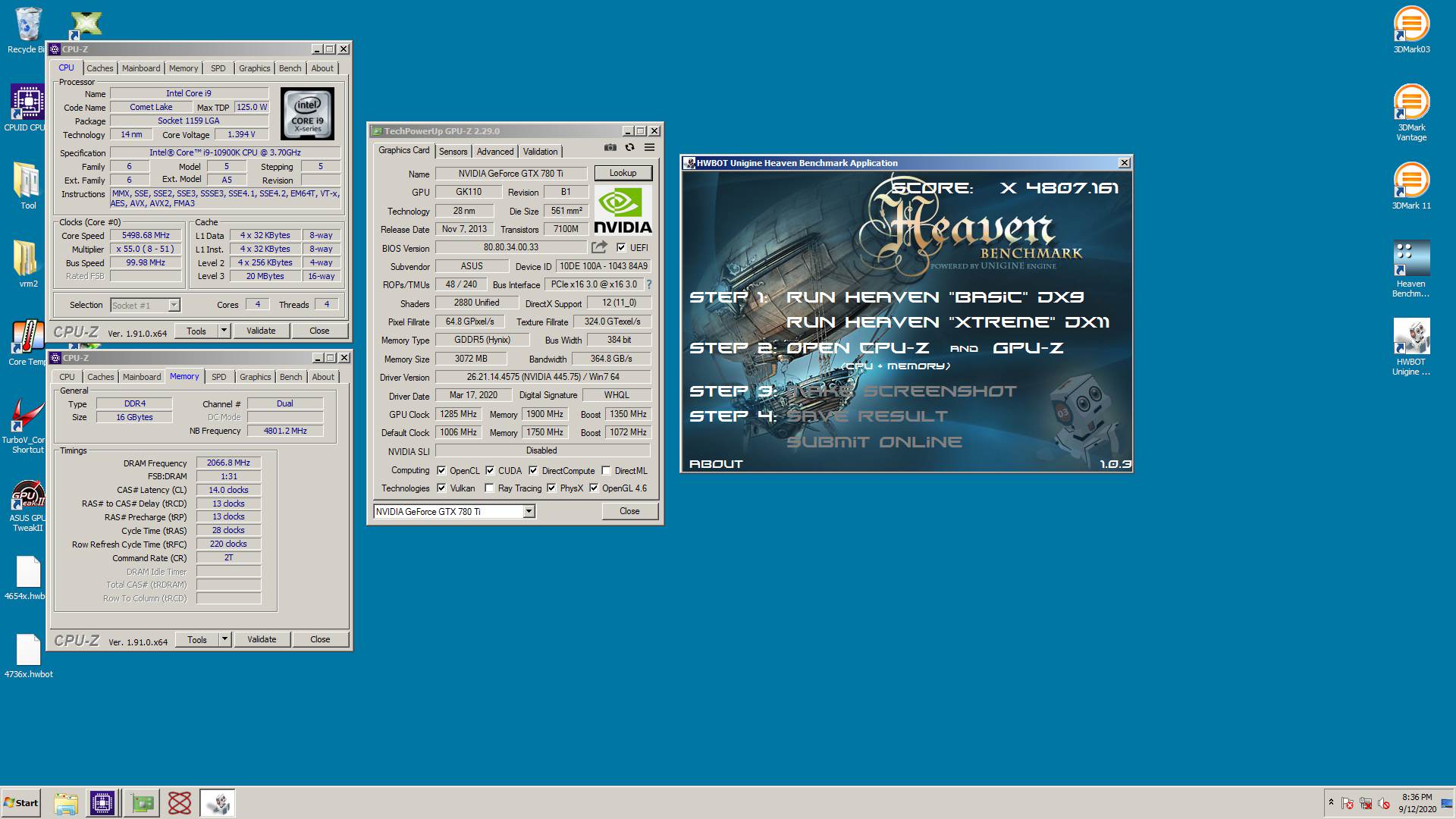
Task: Click the Close button in GPU-Z
Action: [629, 511]
